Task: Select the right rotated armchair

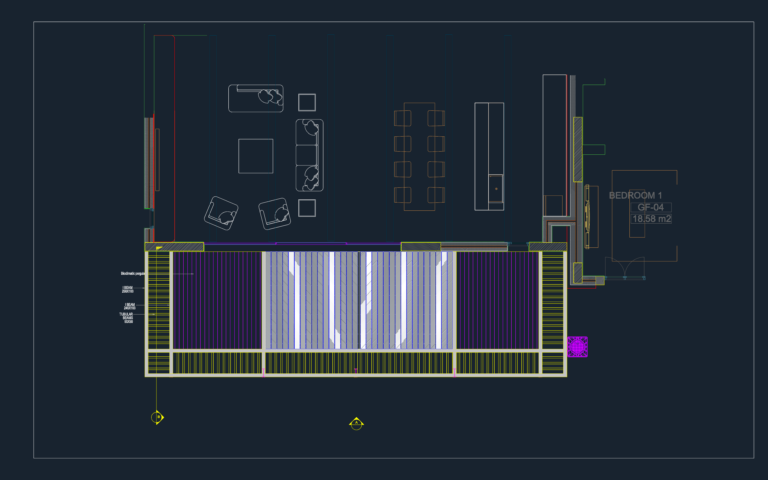Action: pyautogui.click(x=275, y=214)
